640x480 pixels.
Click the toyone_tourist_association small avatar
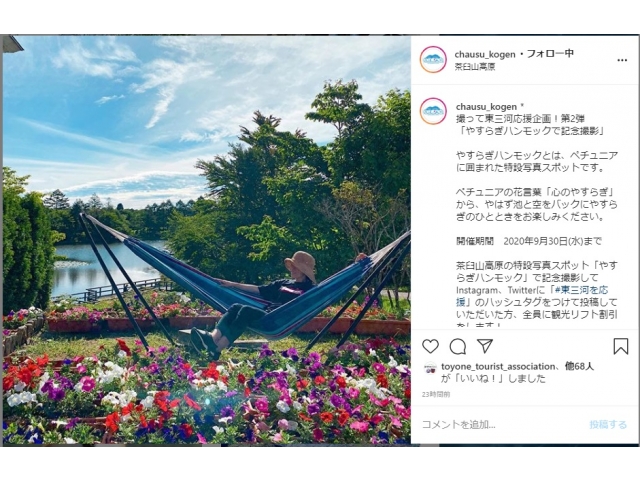pyautogui.click(x=431, y=367)
